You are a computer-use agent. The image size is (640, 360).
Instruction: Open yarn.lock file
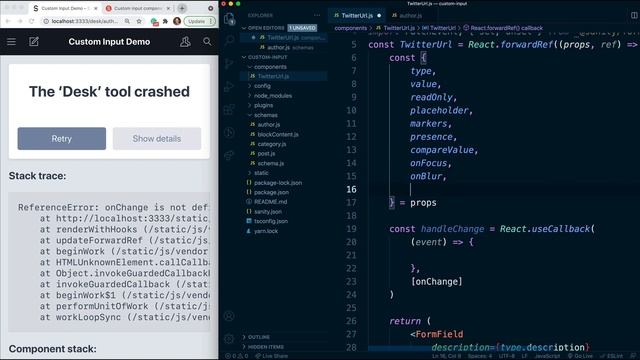(x=266, y=231)
